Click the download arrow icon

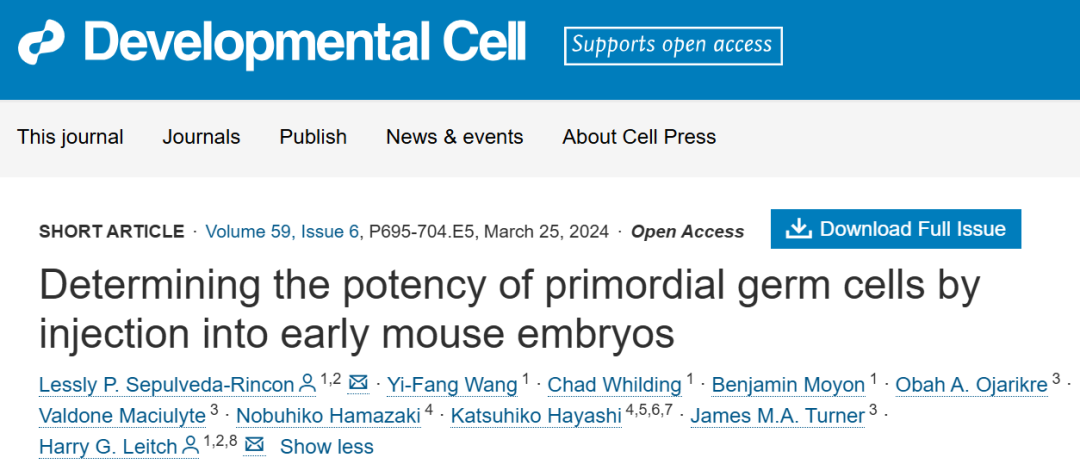tap(799, 229)
